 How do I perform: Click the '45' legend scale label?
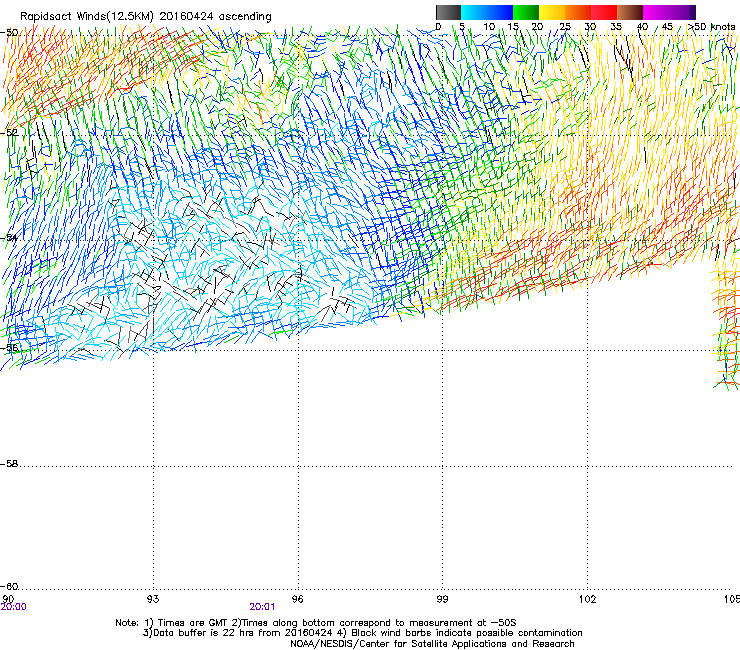point(667,26)
